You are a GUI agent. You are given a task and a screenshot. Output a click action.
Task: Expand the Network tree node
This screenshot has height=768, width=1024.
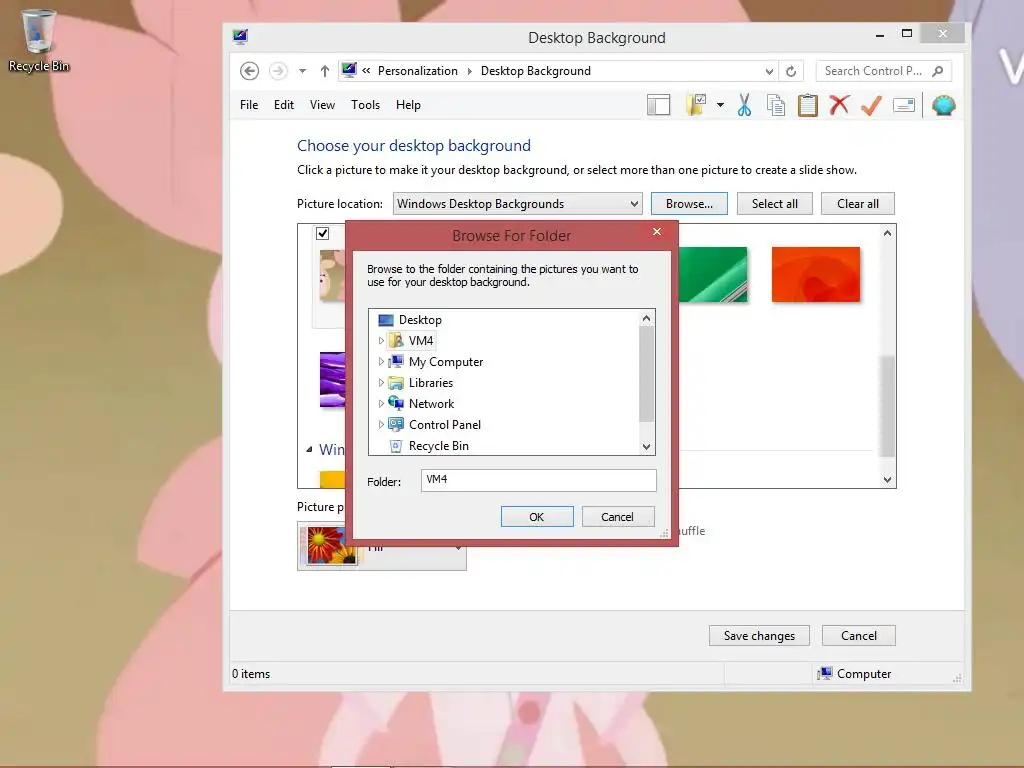[381, 404]
